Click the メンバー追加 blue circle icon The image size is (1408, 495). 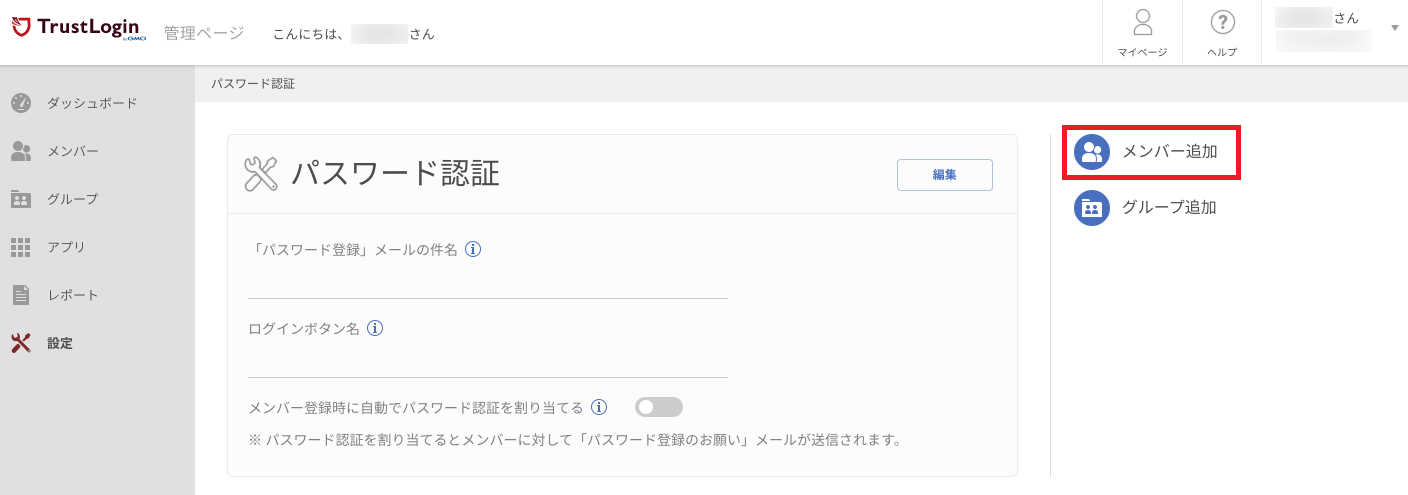coord(1092,152)
